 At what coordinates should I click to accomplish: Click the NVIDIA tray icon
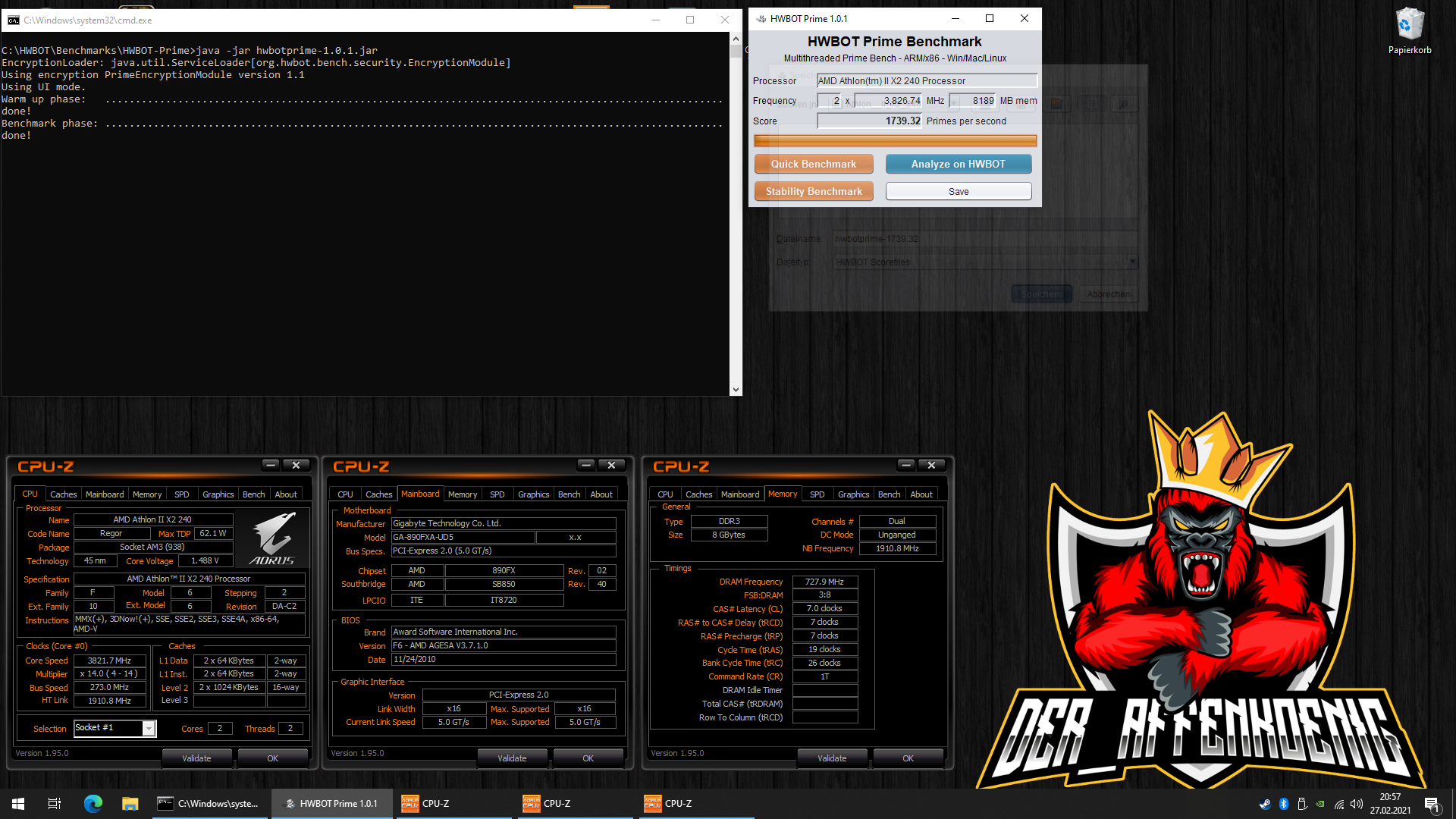[1320, 804]
